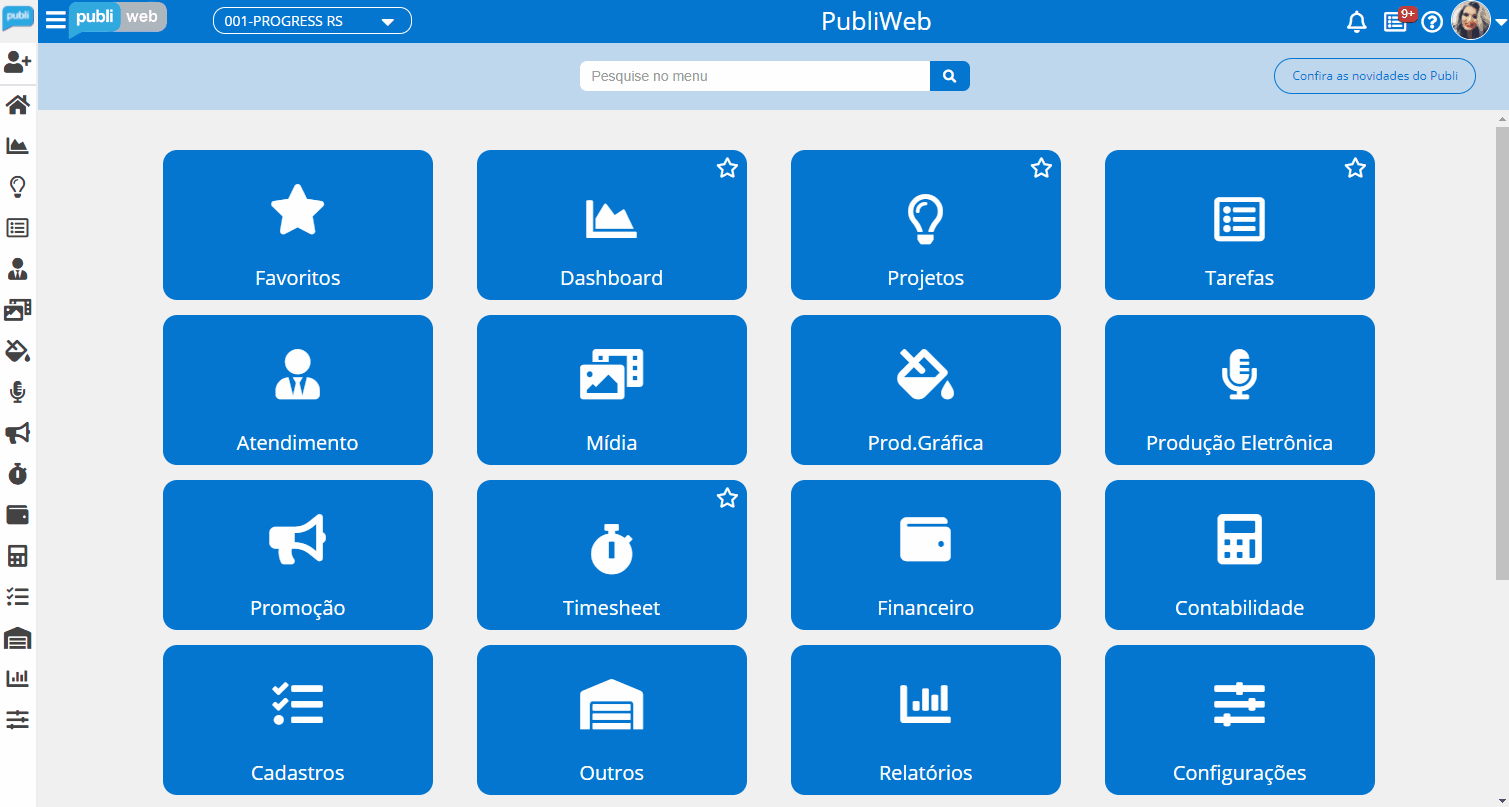Click the user avatar photo

pyautogui.click(x=1471, y=21)
